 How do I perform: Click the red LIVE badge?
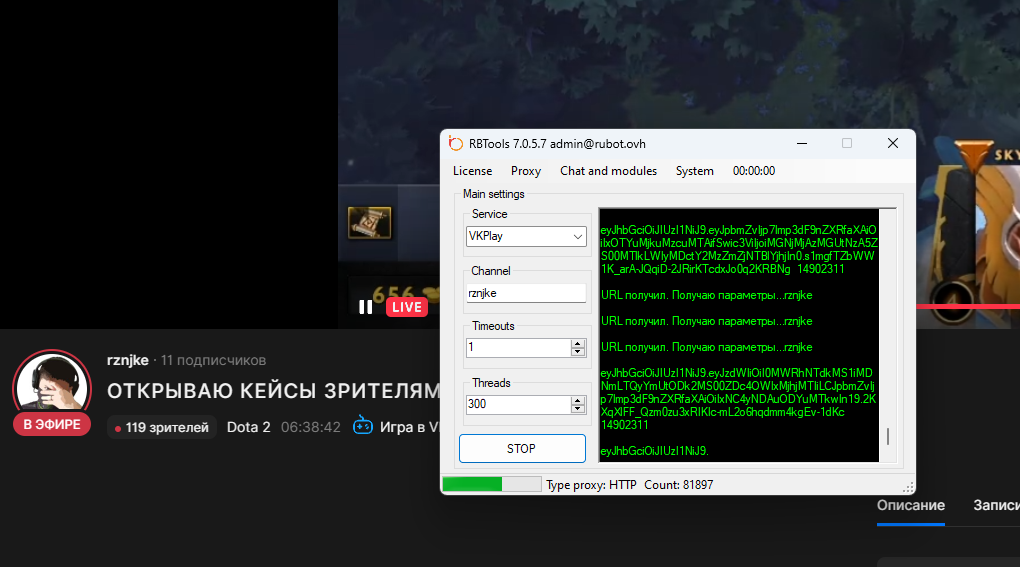click(x=407, y=307)
